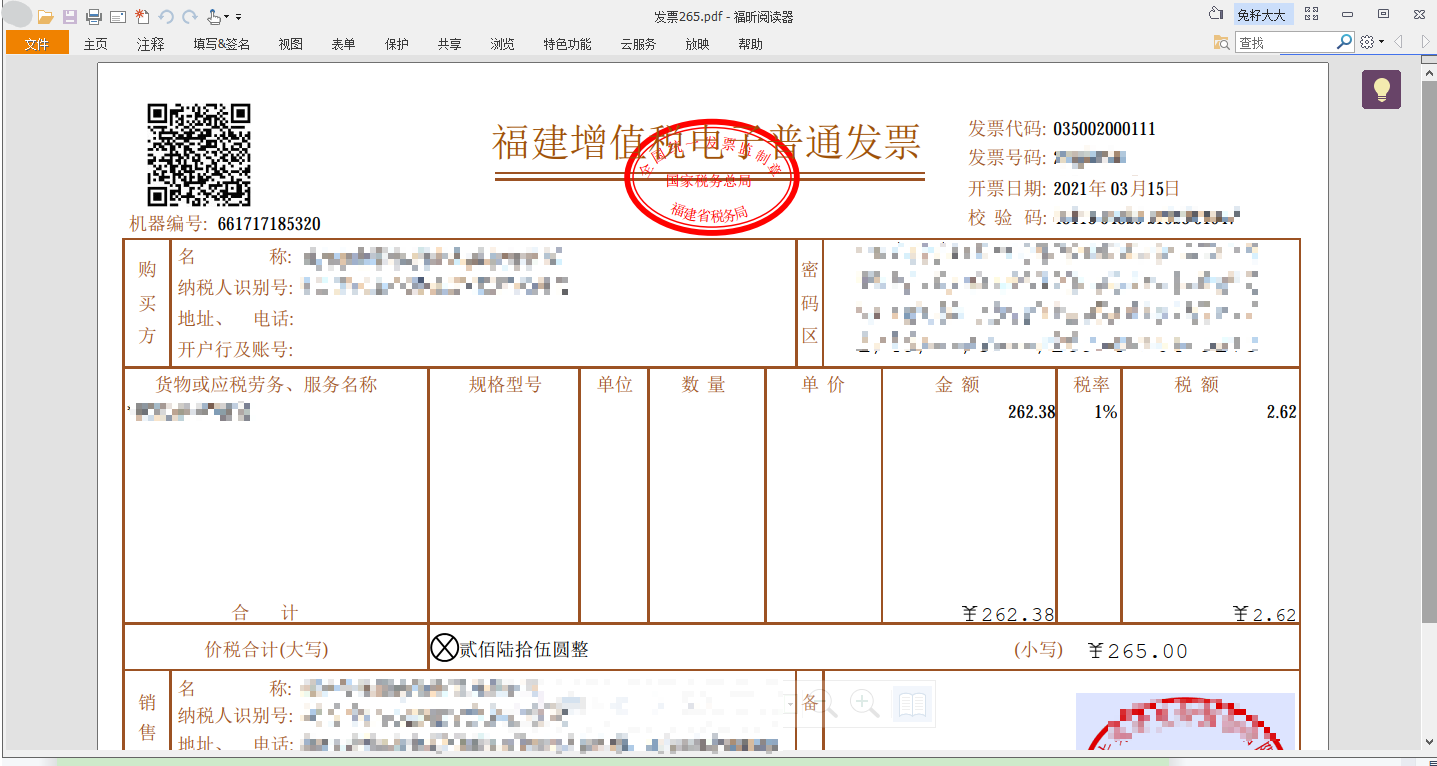Toggle Read Mode with the book icon
The height and width of the screenshot is (766, 1437).
coord(913,703)
